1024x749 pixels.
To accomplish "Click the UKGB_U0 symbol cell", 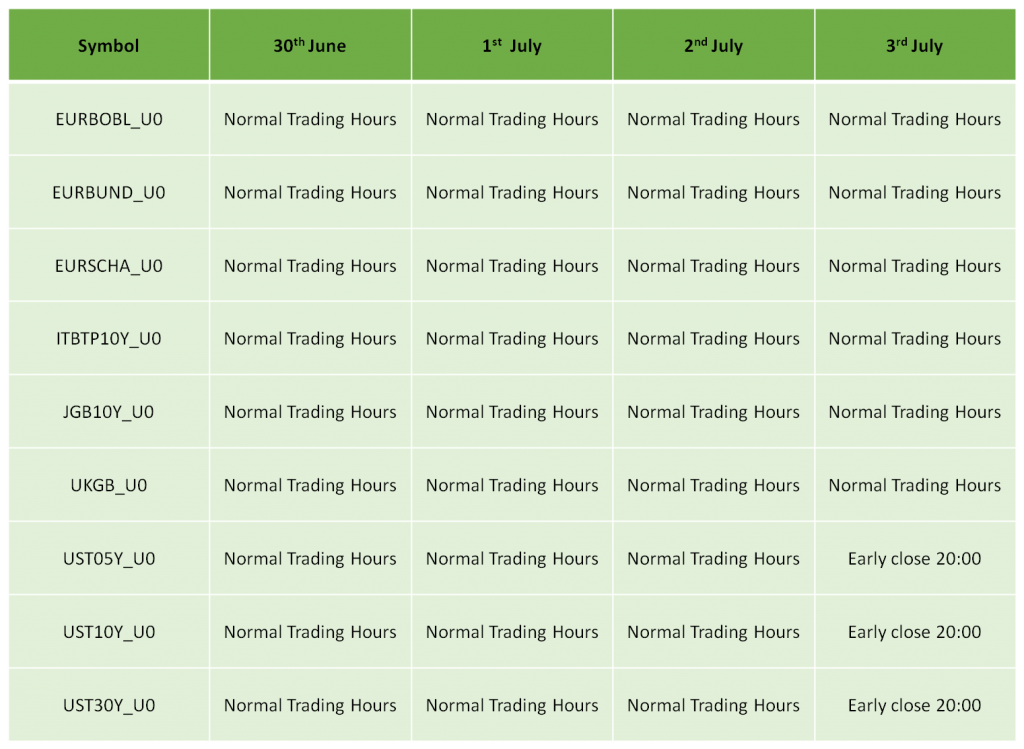I will 109,485.
